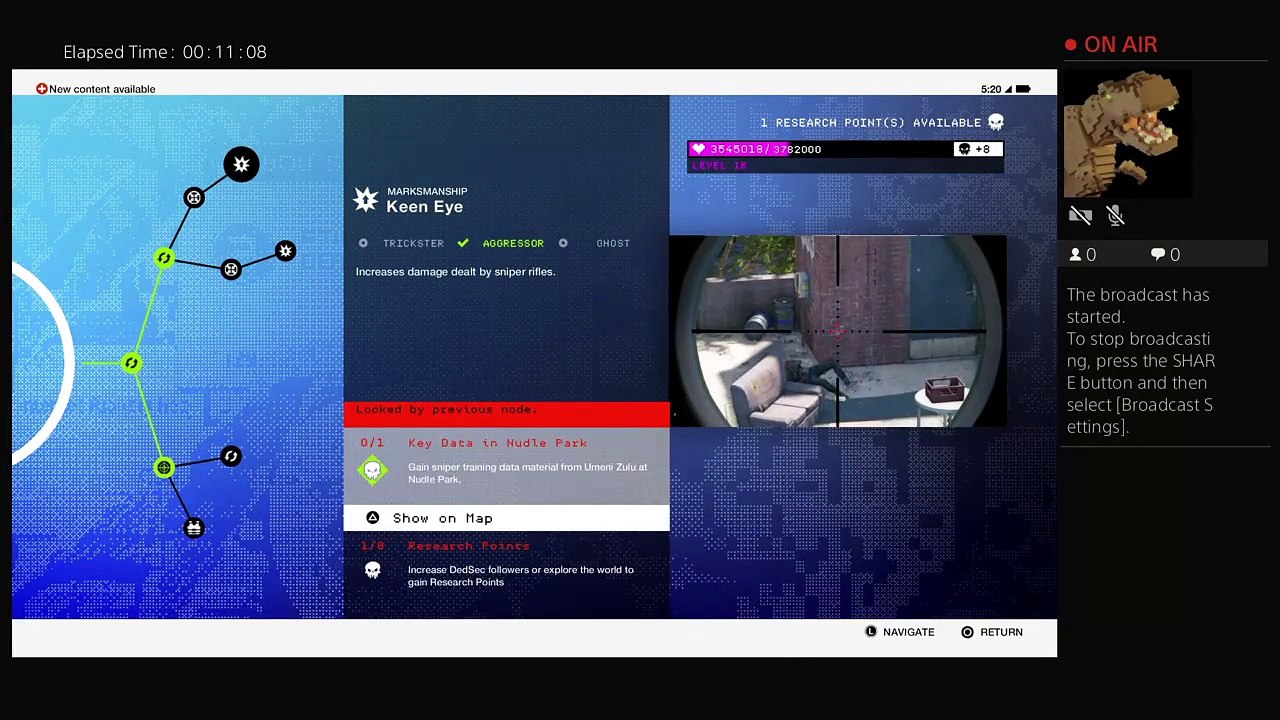
Task: Select the large black Keen Eye burst node
Action: tap(241, 164)
